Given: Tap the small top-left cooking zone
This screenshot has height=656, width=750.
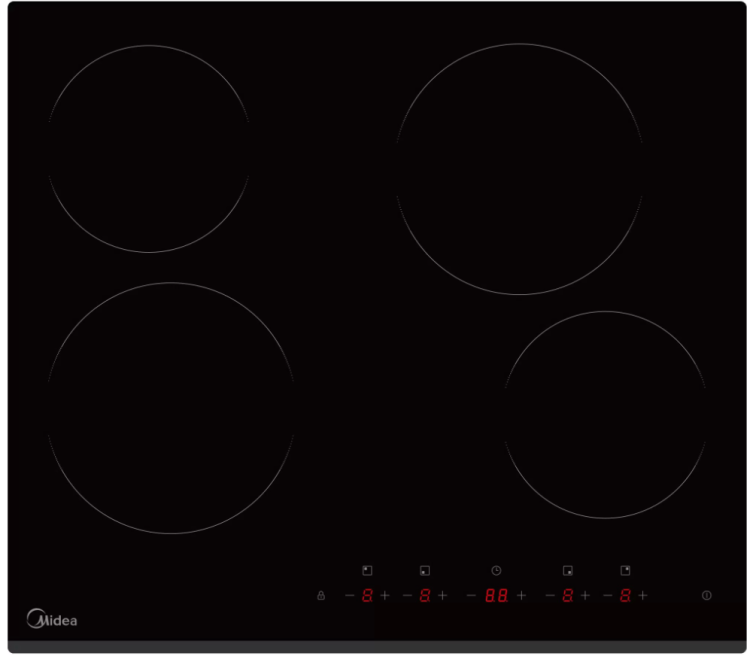Looking at the screenshot, I should (x=149, y=149).
